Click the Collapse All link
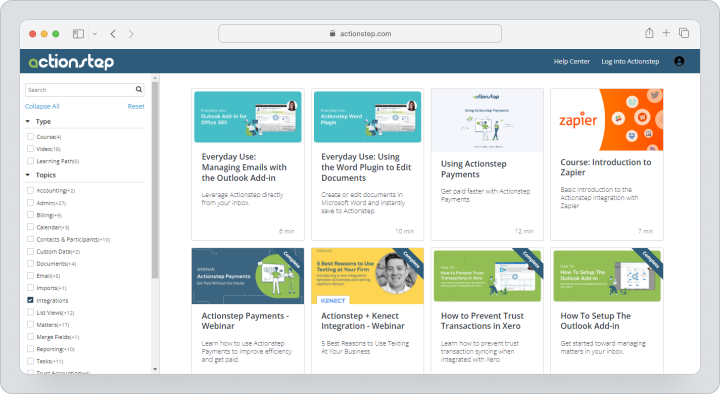Screen dimensions: 720x394 [42, 106]
